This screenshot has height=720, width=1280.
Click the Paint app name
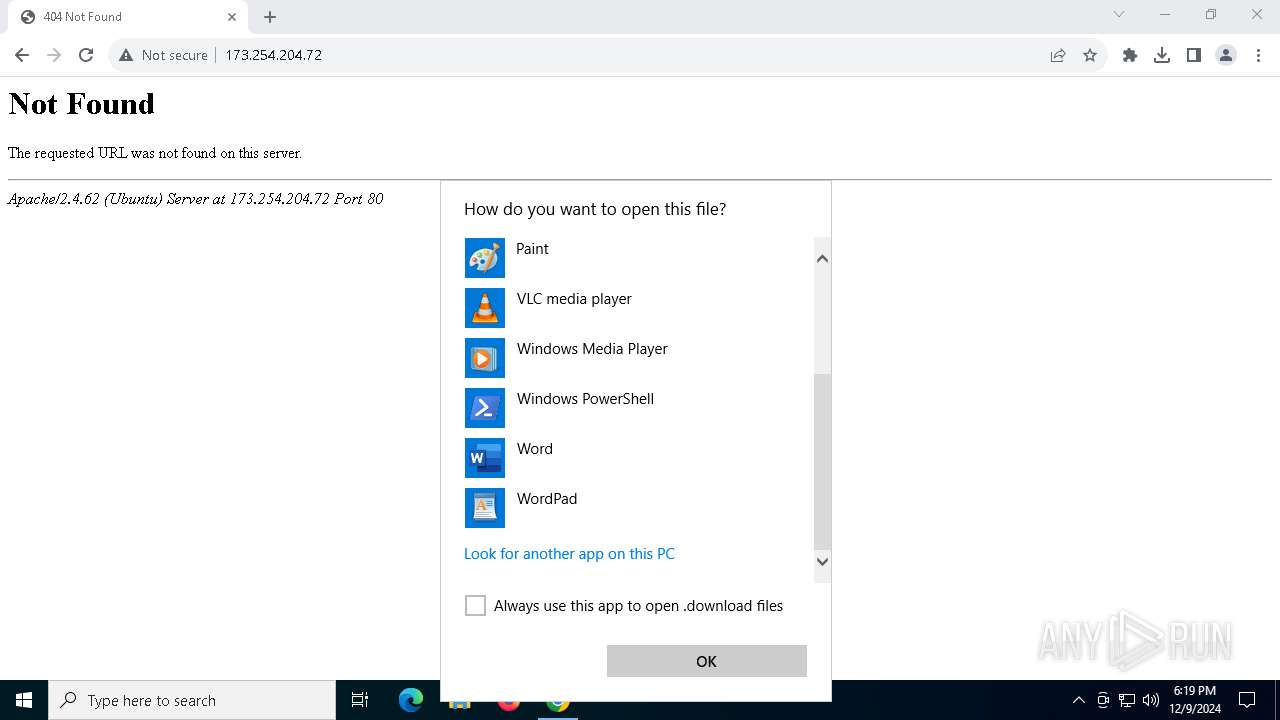pos(532,249)
